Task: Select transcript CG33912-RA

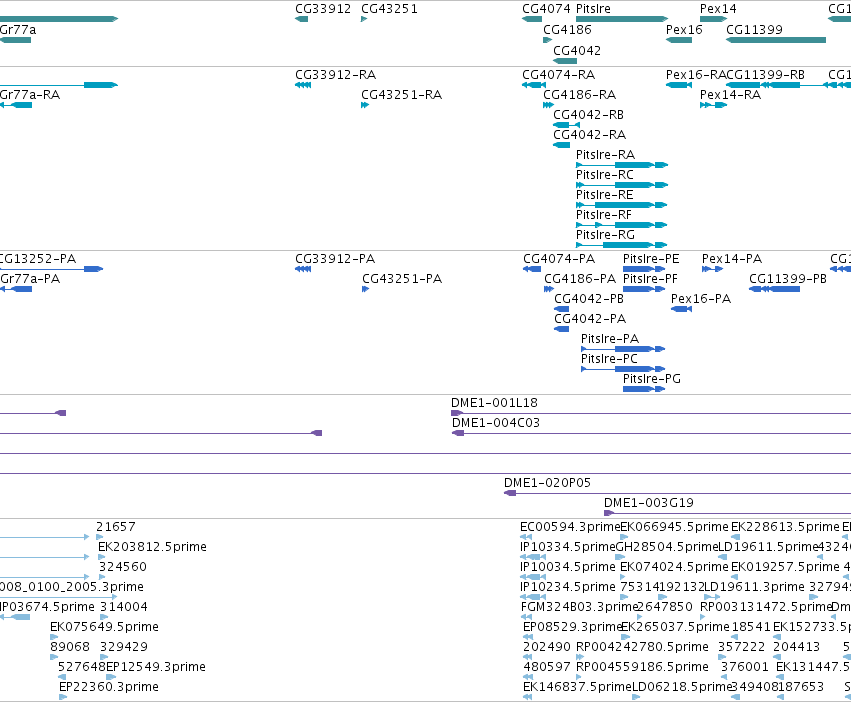Action: click(x=335, y=75)
